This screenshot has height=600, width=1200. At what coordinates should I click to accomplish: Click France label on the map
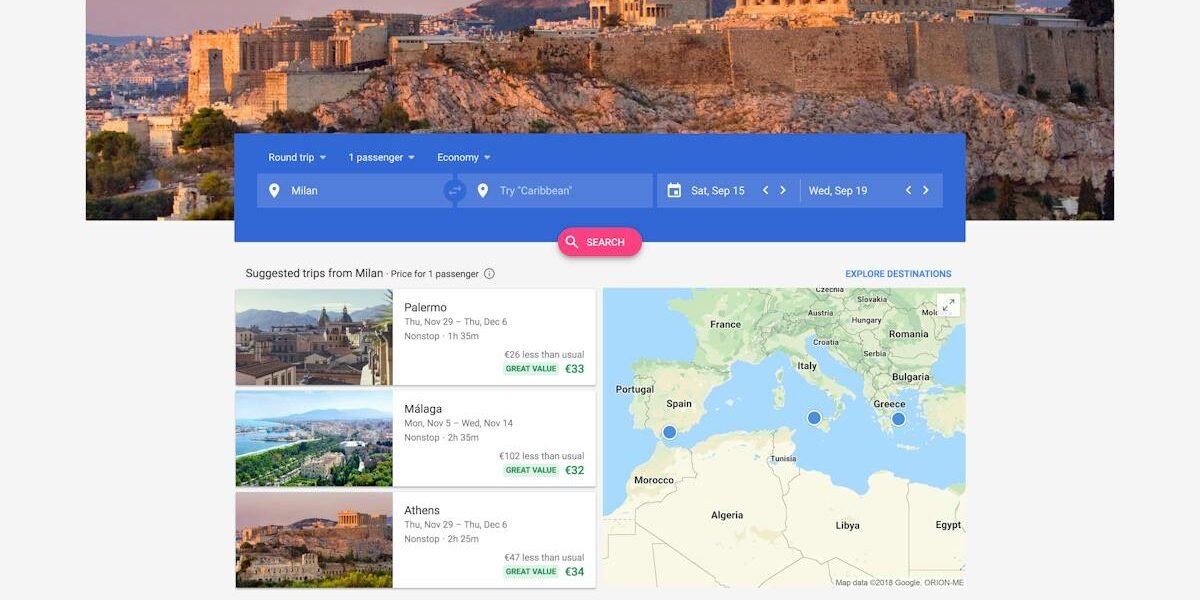coord(726,324)
